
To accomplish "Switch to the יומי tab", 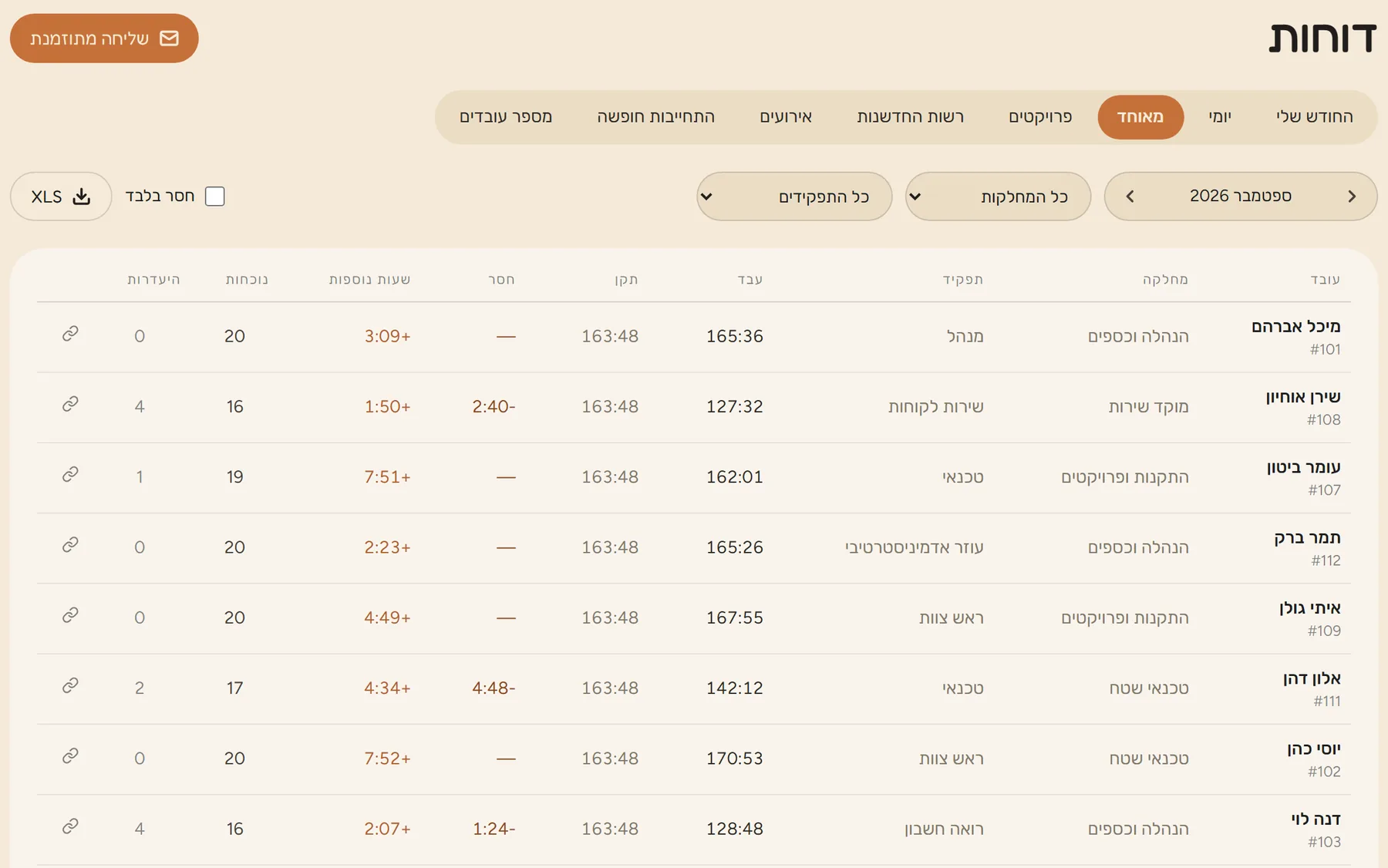I will [x=1220, y=117].
